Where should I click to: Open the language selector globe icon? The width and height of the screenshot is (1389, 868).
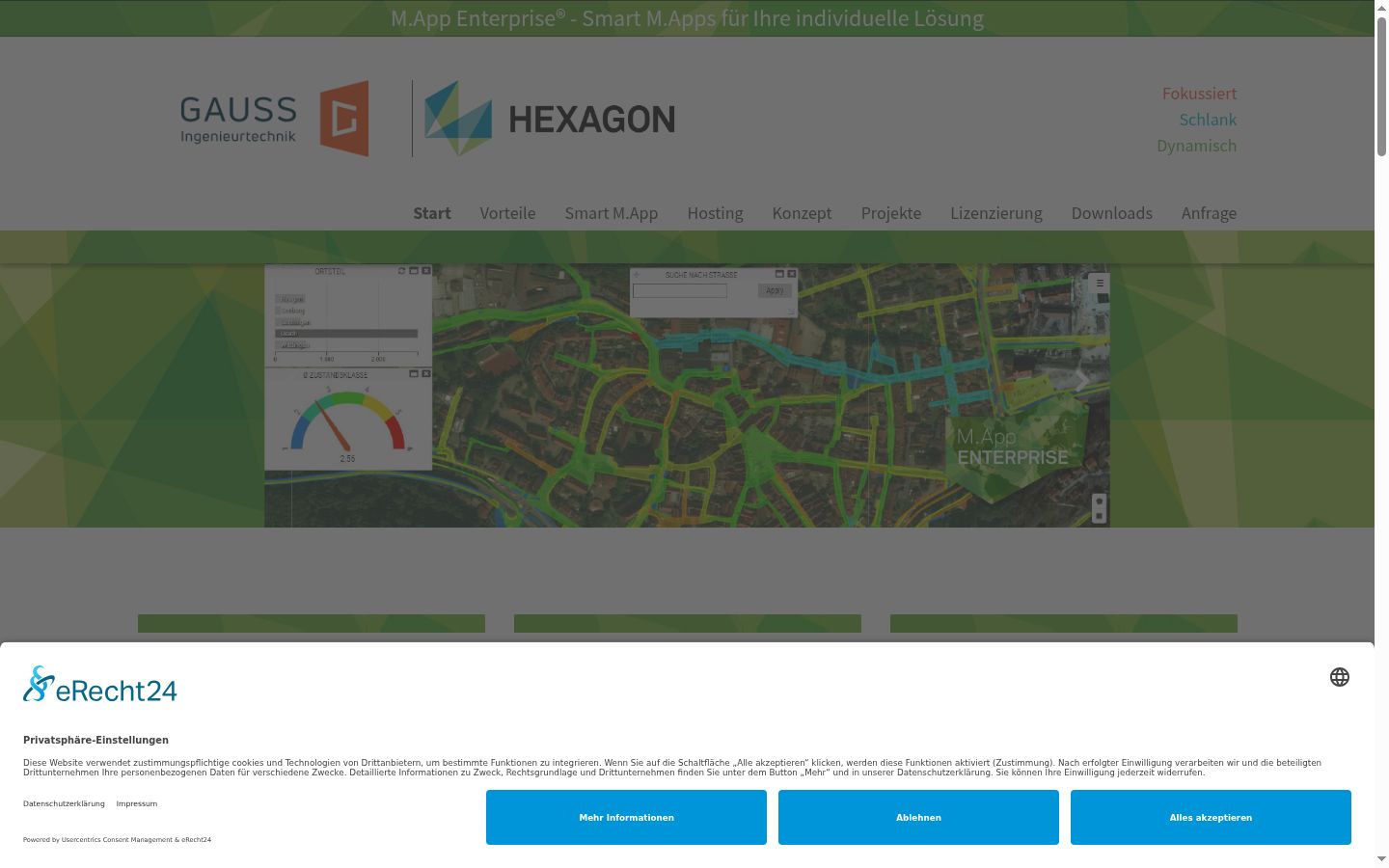[1340, 677]
